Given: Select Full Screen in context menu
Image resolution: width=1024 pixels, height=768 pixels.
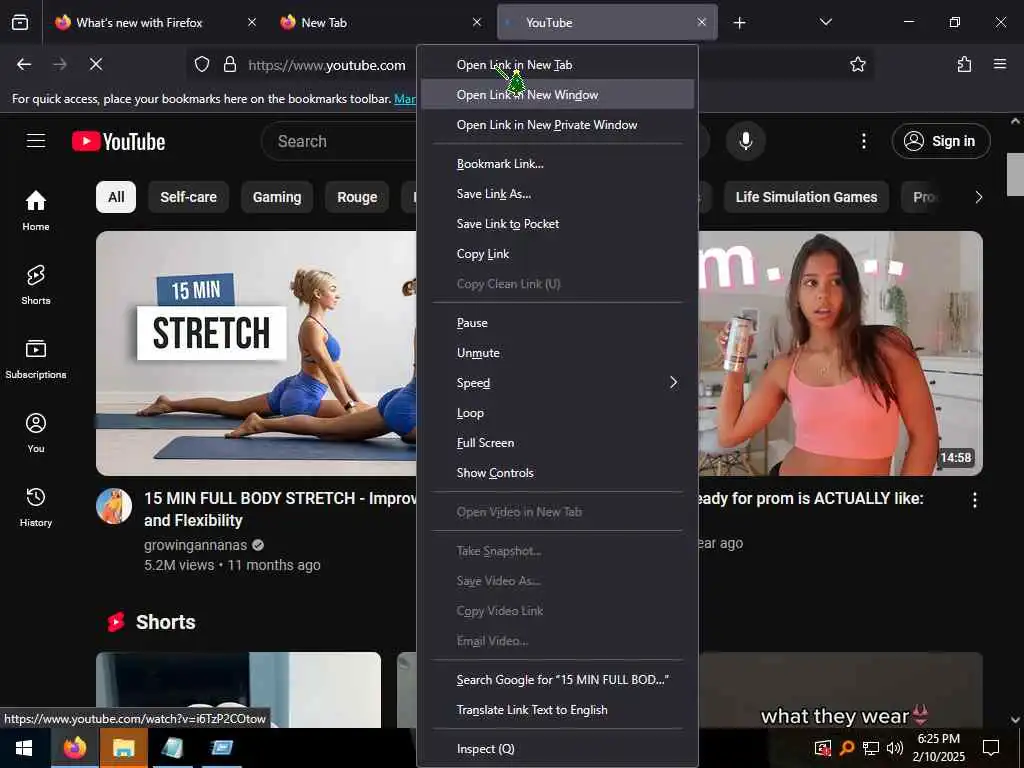Looking at the screenshot, I should click(x=557, y=443).
